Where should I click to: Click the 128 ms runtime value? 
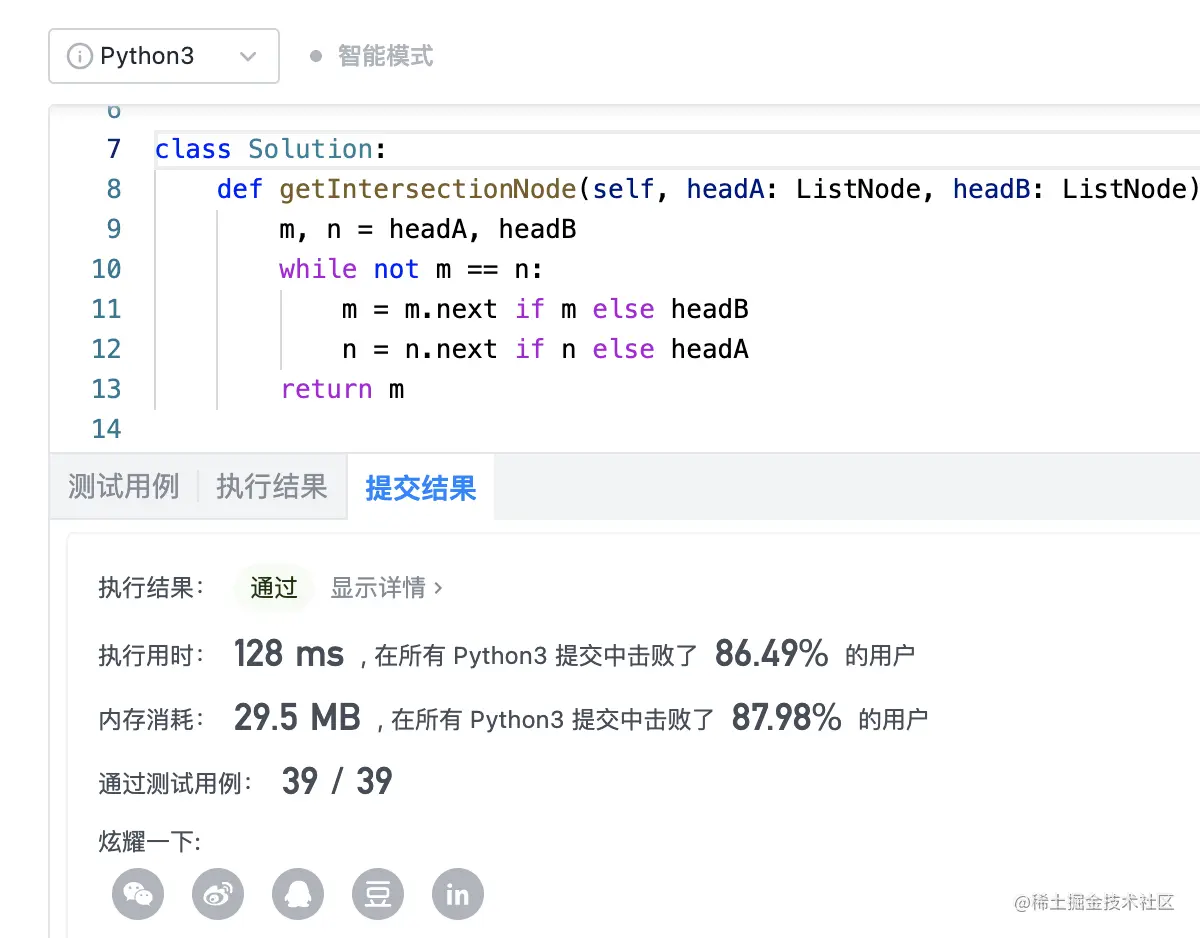coord(289,655)
